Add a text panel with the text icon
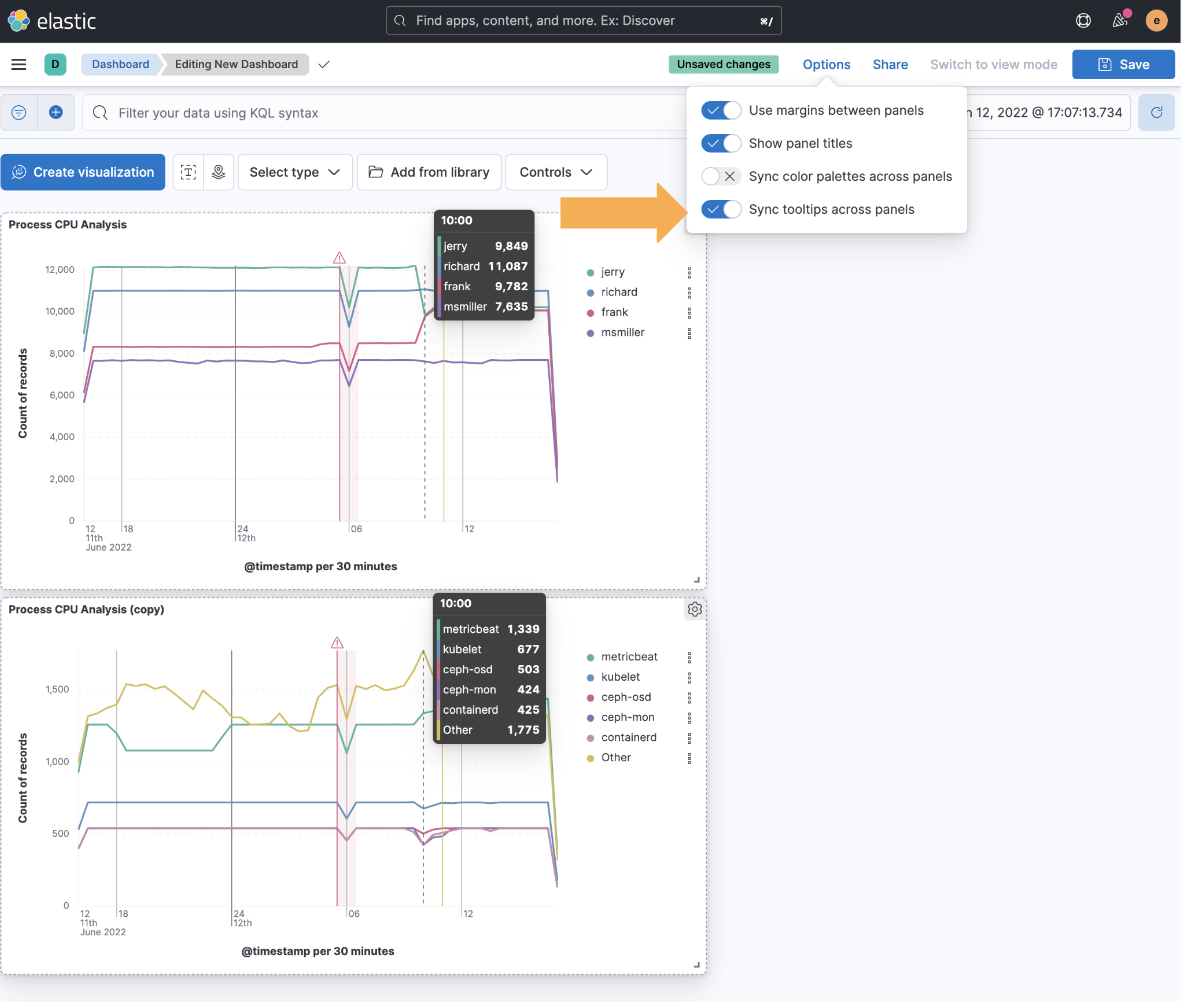Screen dimensions: 1182x1002 [x=188, y=172]
